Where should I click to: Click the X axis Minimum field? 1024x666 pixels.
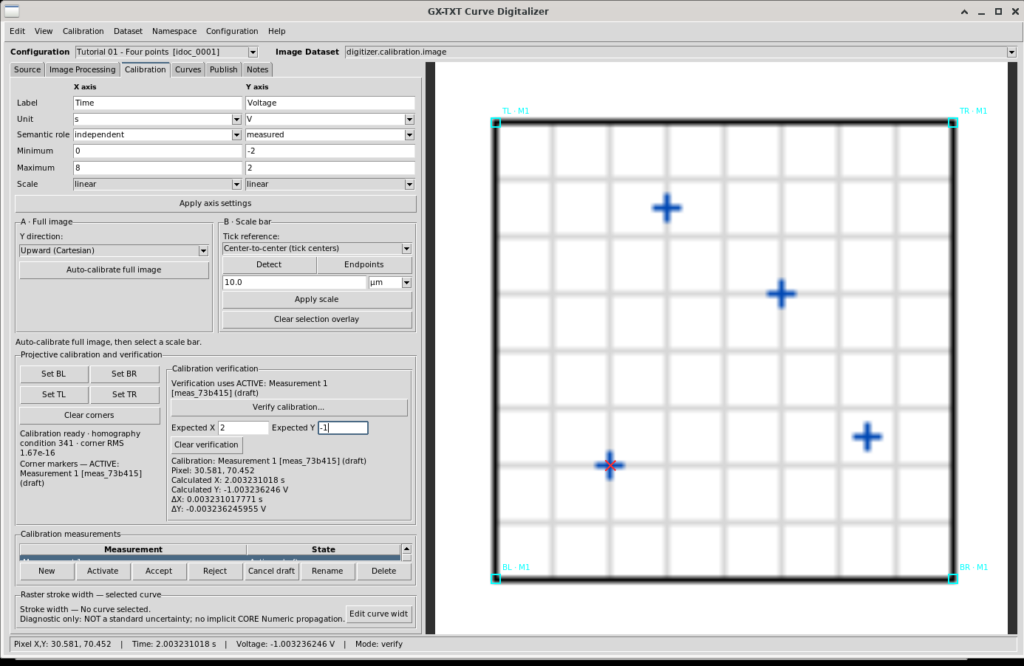click(157, 151)
